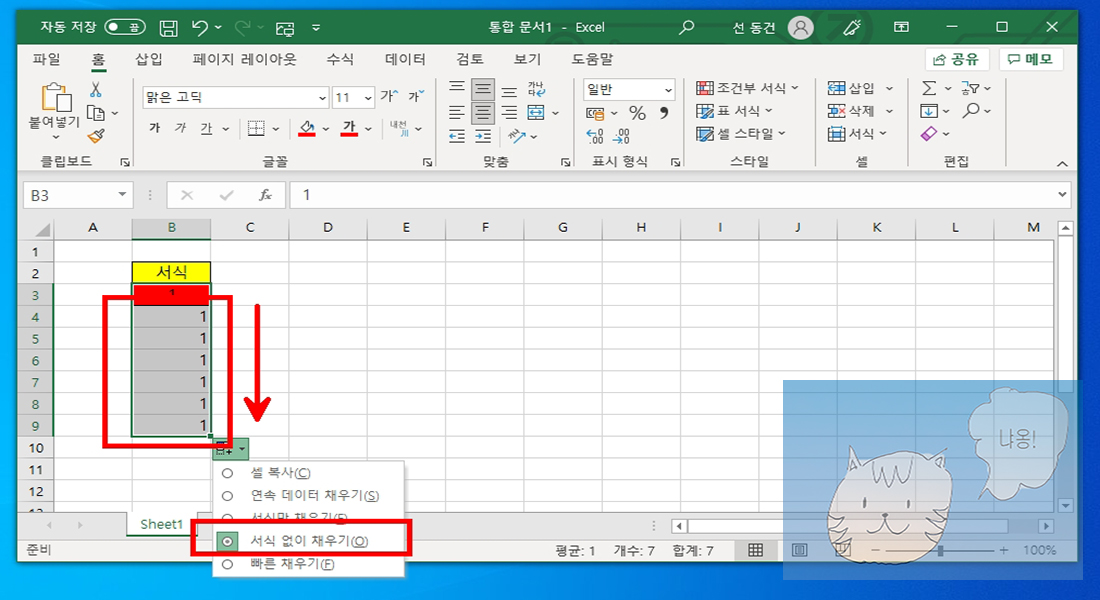Open the 데이터 ribbon tab
1100x600 pixels.
(x=405, y=59)
